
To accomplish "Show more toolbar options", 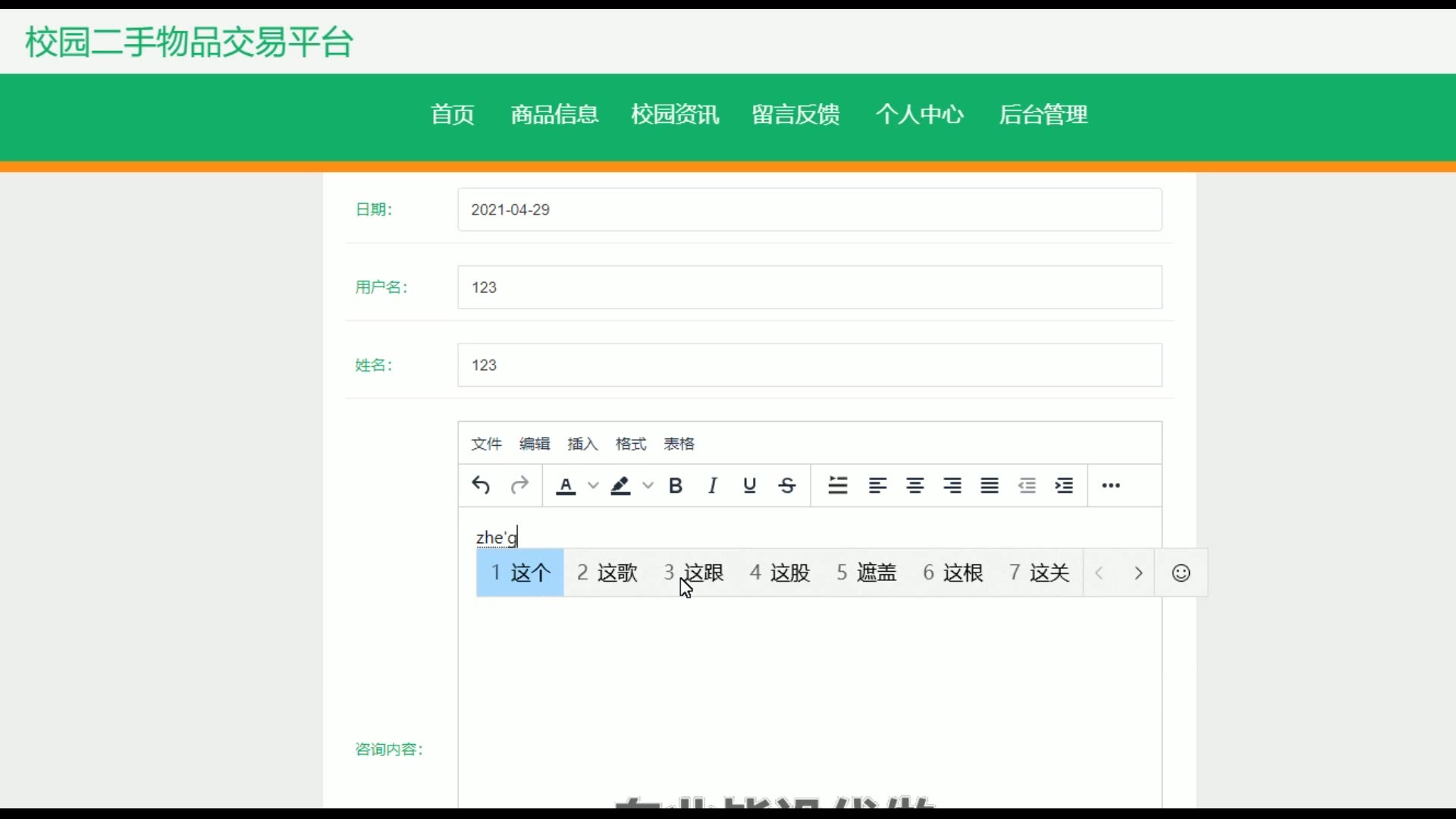I will (x=1111, y=485).
